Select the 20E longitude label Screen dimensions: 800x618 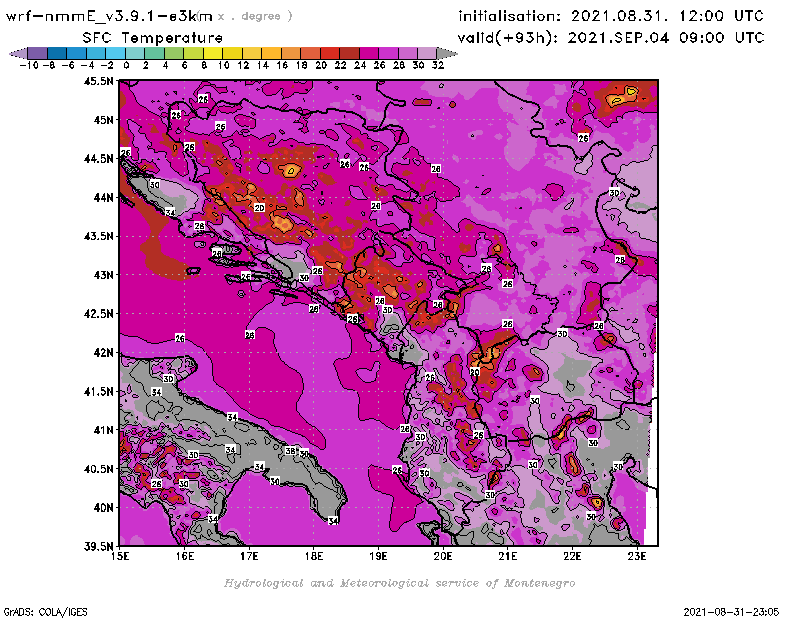(x=443, y=556)
